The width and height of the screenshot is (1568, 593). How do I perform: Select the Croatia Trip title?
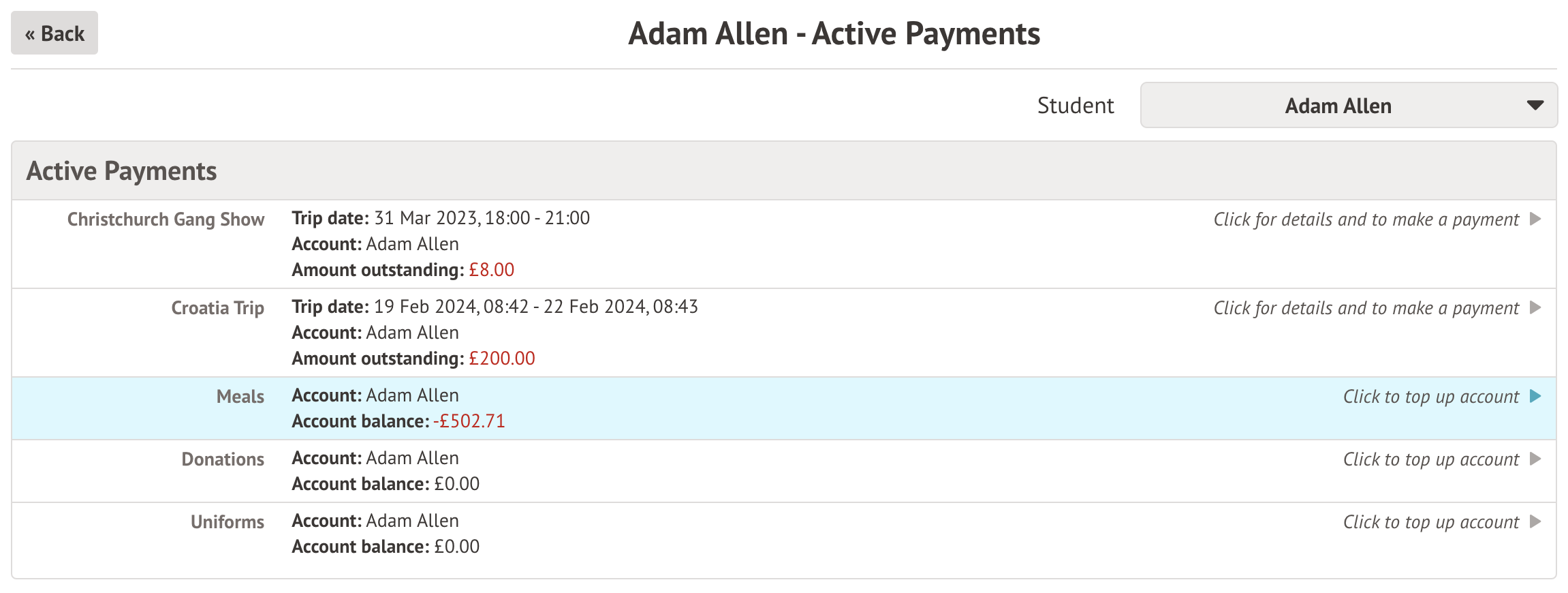tap(217, 308)
